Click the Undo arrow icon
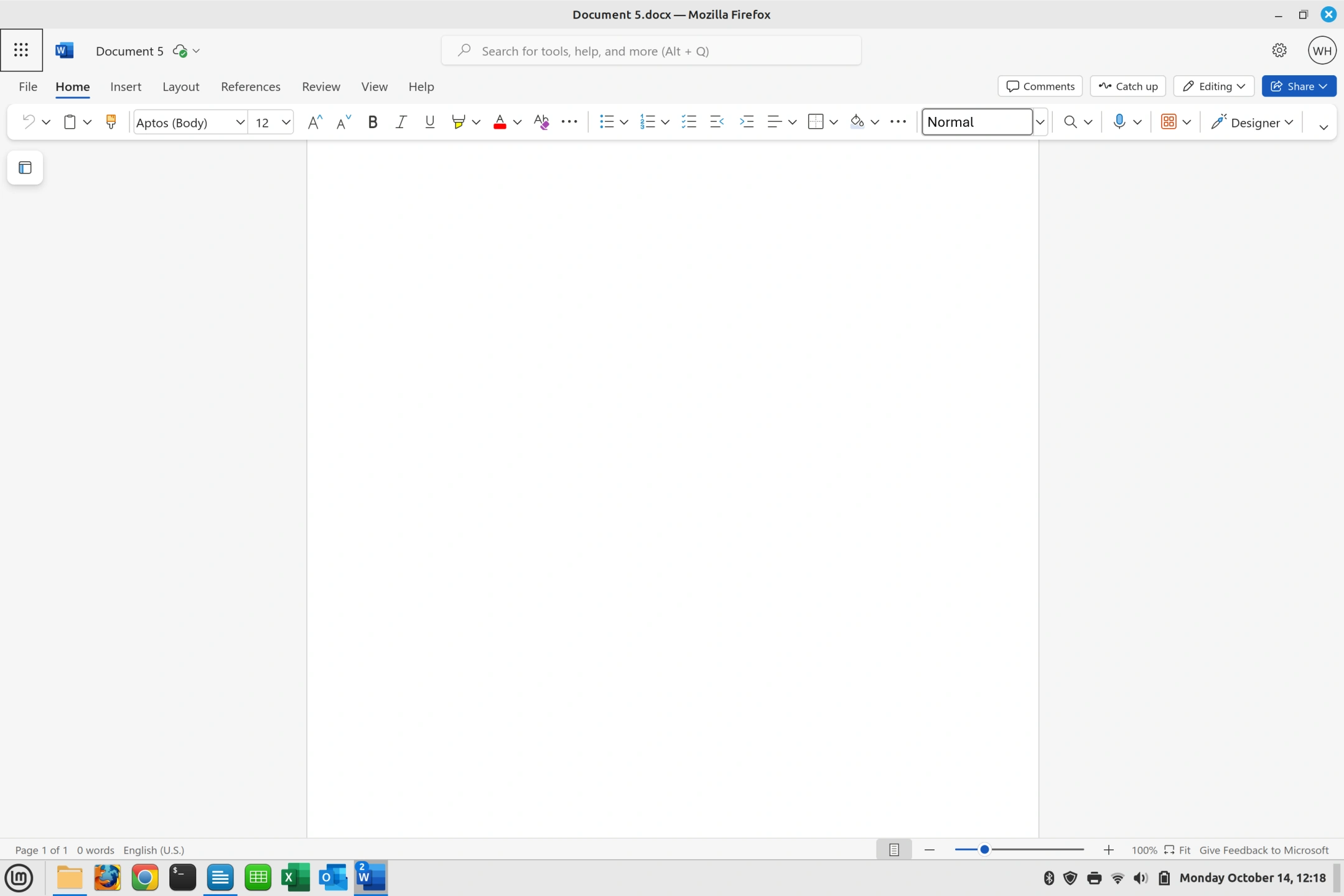This screenshot has height=896, width=1344. (28, 122)
